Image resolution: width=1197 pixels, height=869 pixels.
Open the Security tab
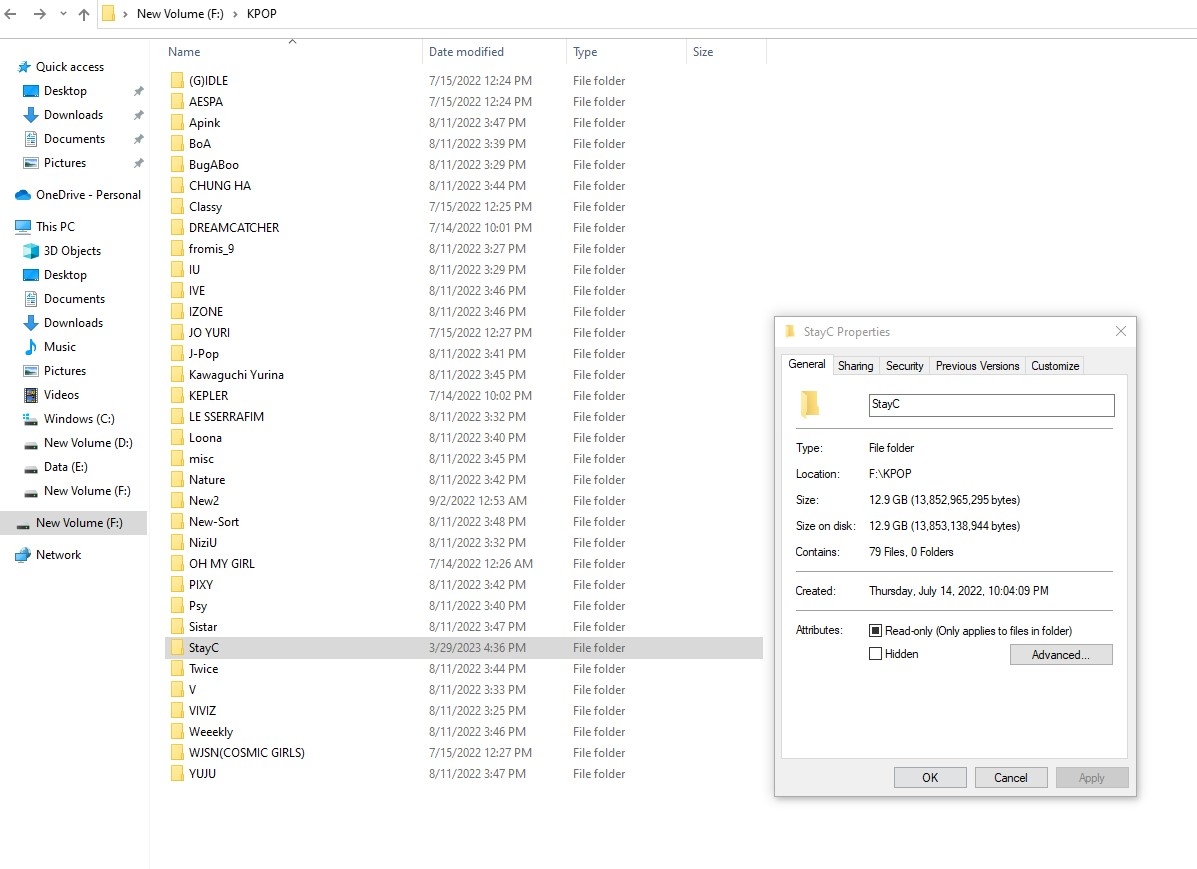904,366
